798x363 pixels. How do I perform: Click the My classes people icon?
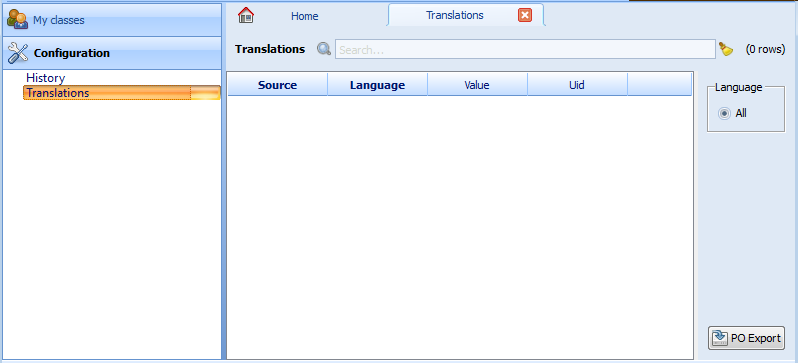click(17, 20)
